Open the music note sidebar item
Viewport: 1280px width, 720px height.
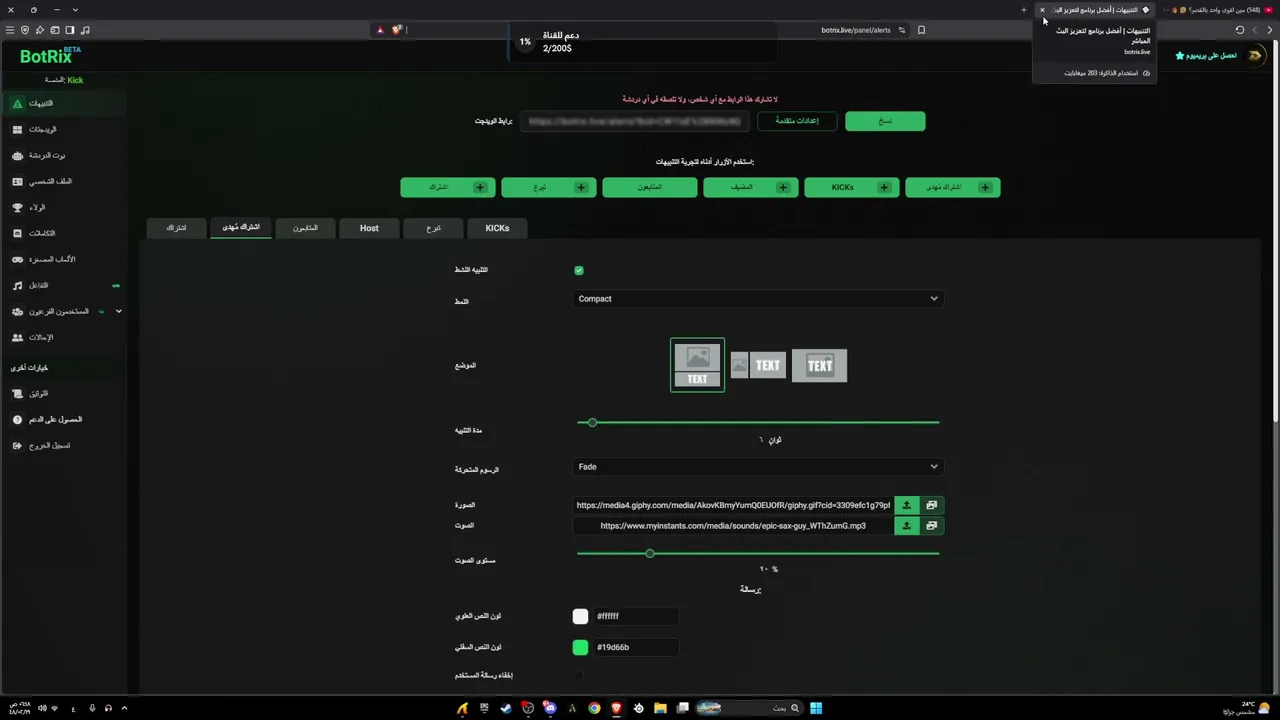(63, 285)
